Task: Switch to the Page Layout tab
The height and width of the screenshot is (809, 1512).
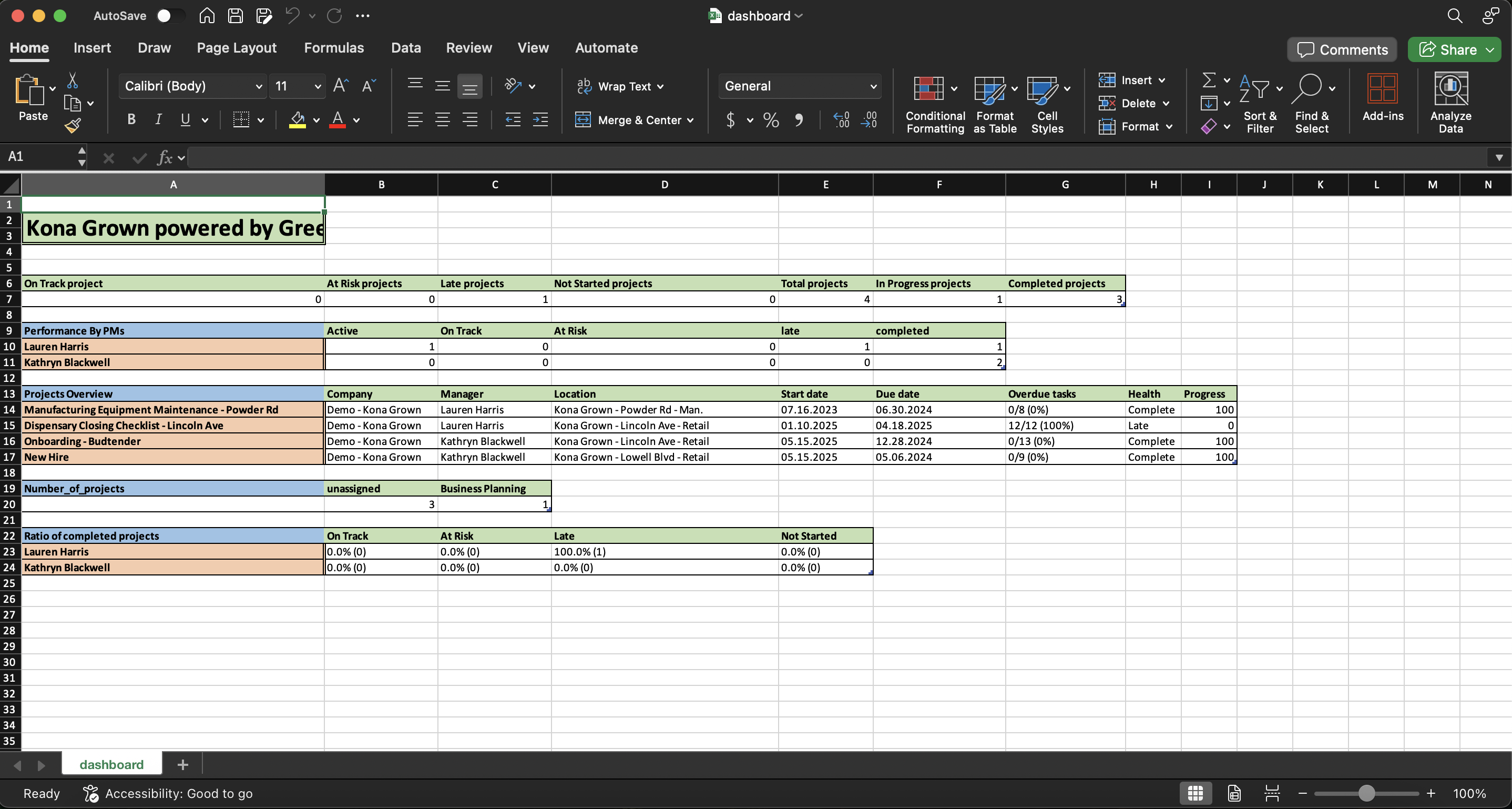Action: click(x=236, y=47)
